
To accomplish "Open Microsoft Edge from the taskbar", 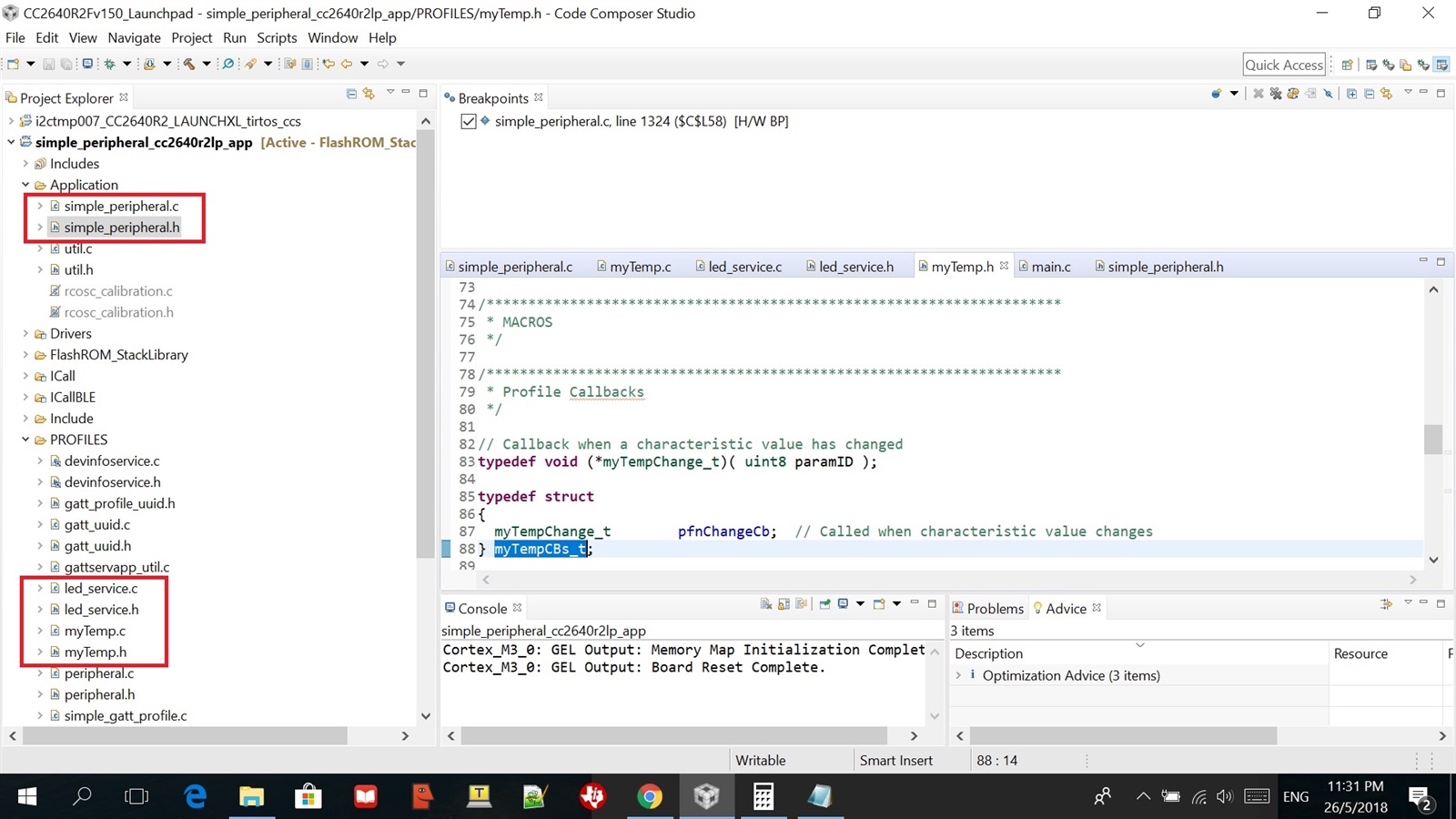I will 195,797.
